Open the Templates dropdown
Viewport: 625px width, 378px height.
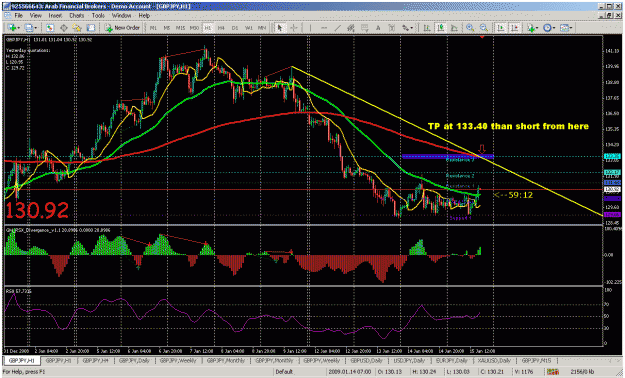coord(566,28)
